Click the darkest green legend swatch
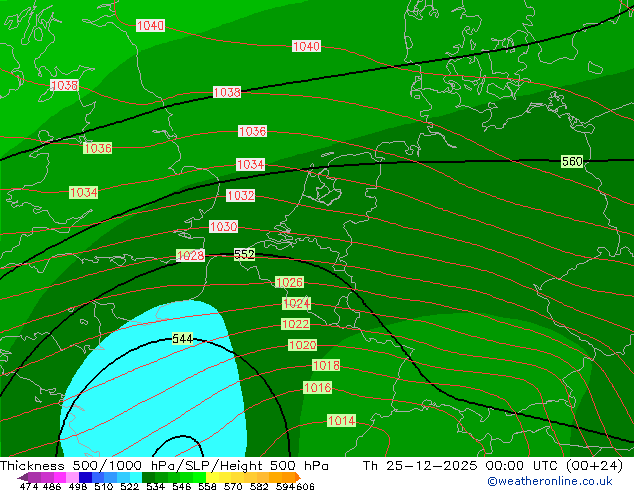This screenshot has width=634, height=490. pos(148,477)
